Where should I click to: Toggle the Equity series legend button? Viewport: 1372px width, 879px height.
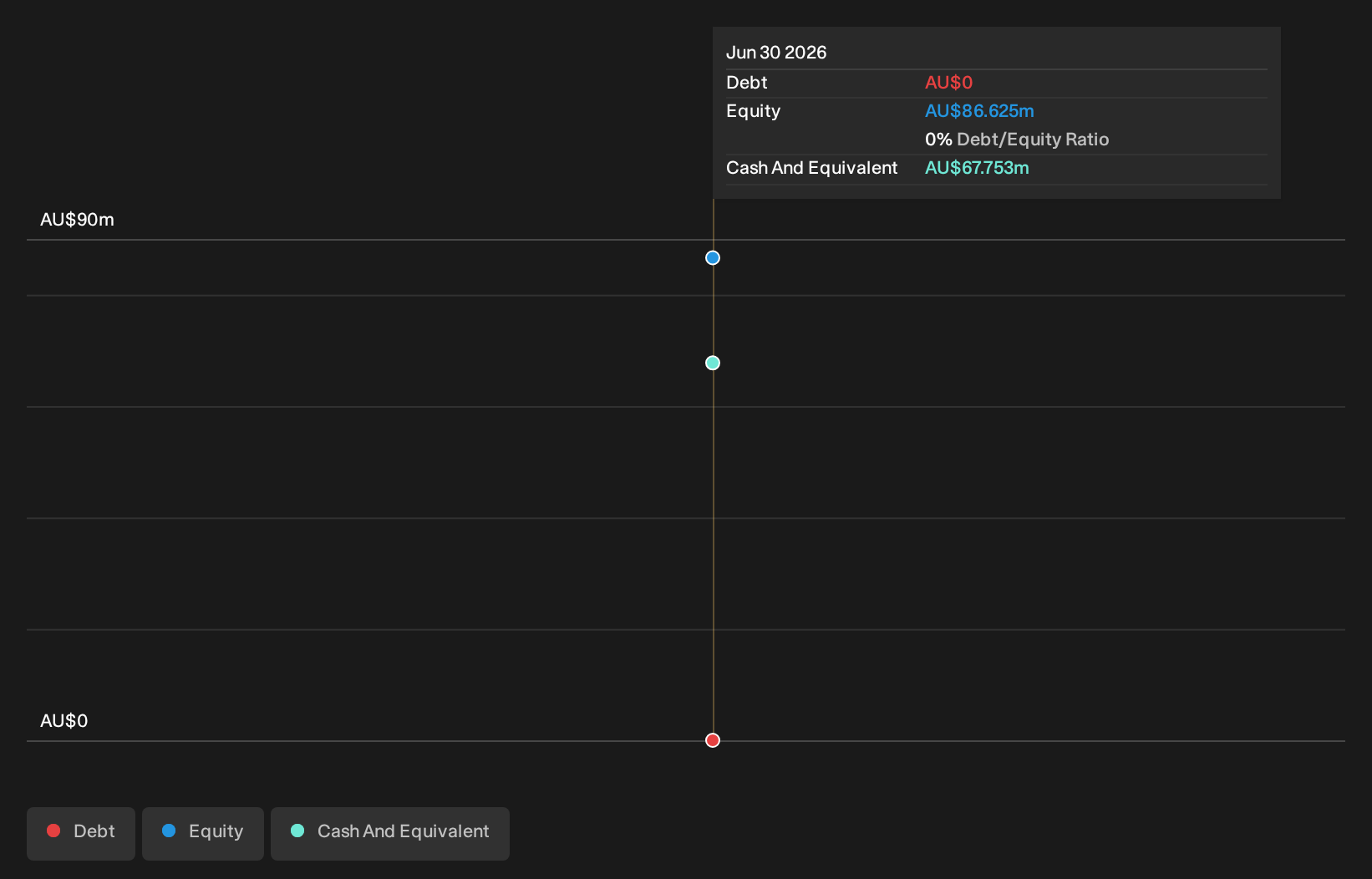point(203,833)
